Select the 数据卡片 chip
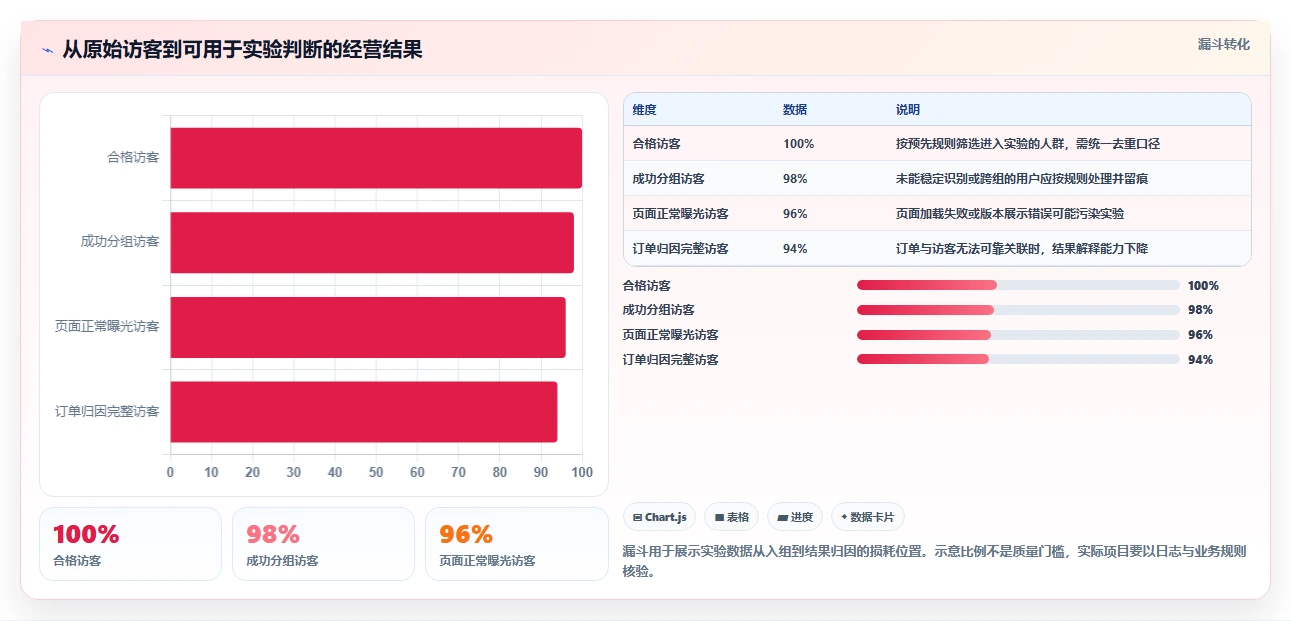The width and height of the screenshot is (1291, 621). [x=868, y=517]
